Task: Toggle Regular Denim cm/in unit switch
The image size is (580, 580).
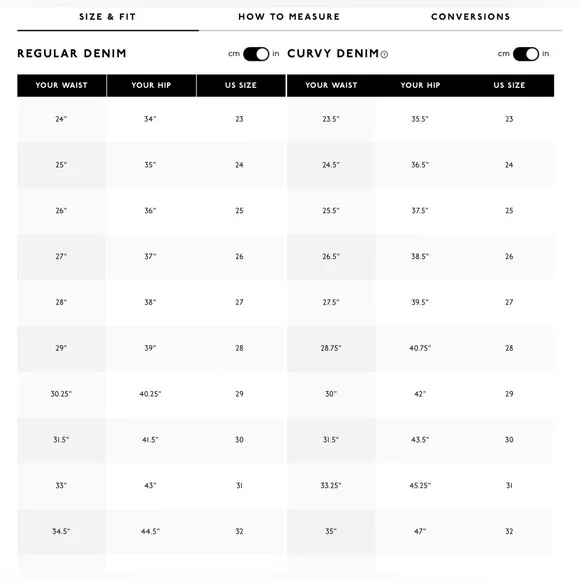Action: [x=256, y=54]
